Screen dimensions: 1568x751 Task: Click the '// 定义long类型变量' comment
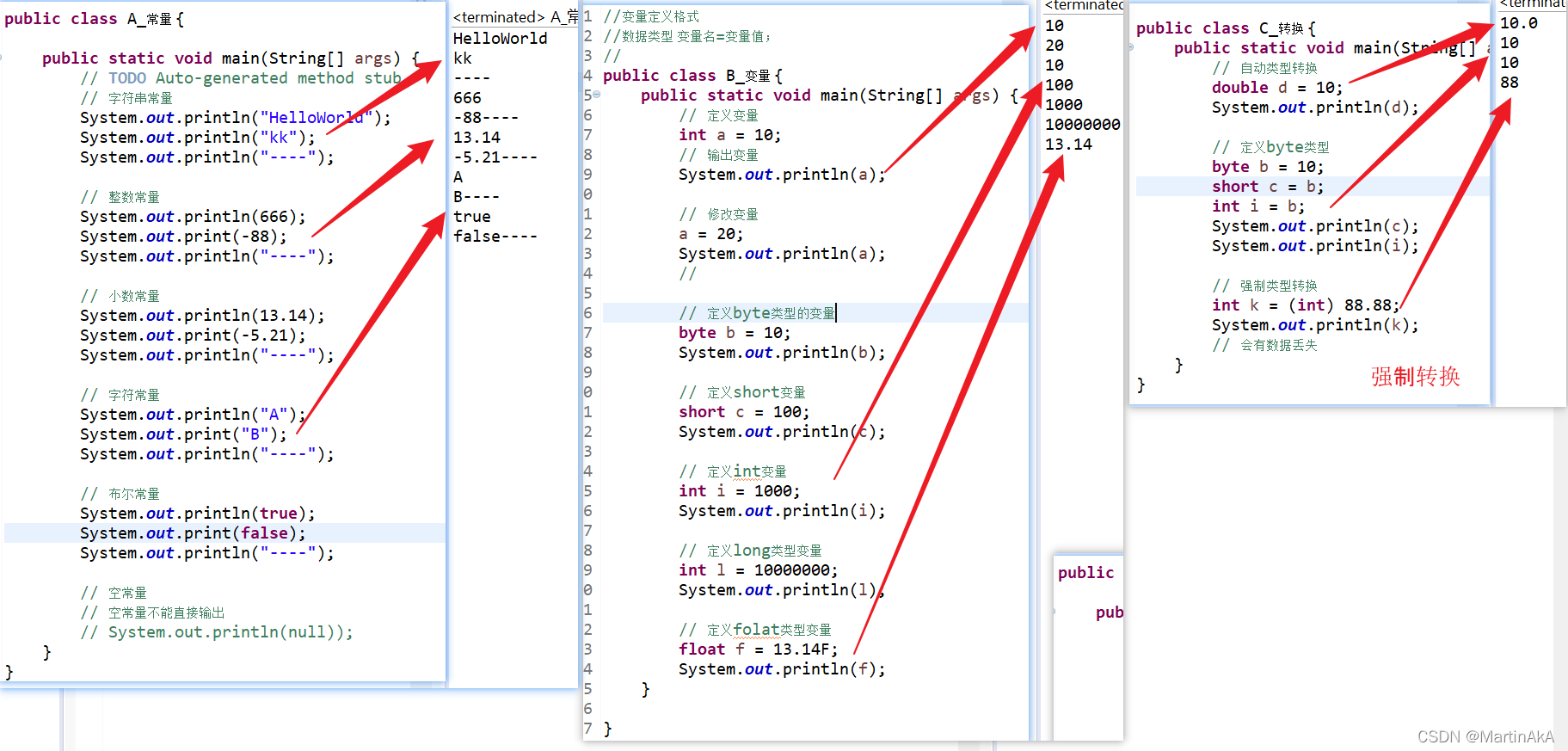click(x=751, y=551)
